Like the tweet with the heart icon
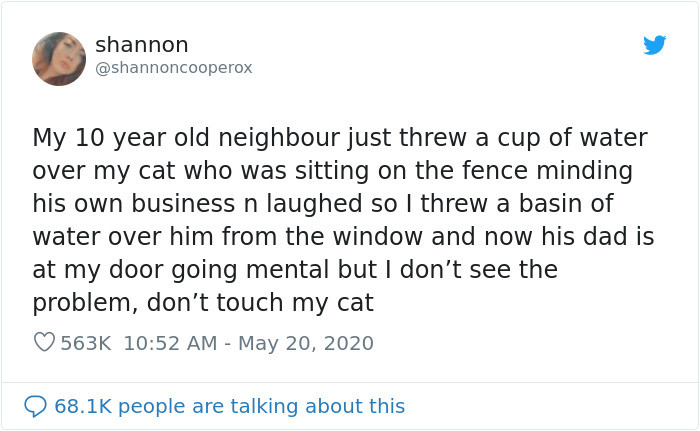This screenshot has width=700, height=431. point(44,343)
